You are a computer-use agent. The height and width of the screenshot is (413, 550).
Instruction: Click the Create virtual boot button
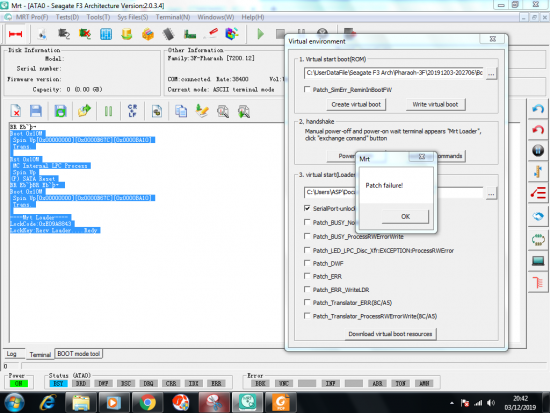coord(356,104)
